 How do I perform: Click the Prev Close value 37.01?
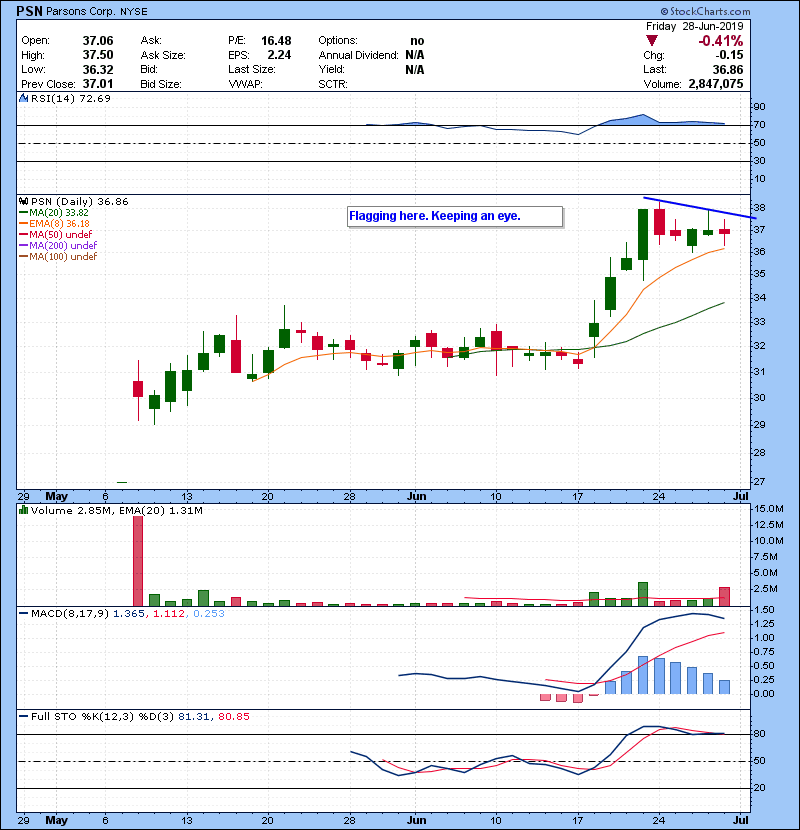point(98,84)
